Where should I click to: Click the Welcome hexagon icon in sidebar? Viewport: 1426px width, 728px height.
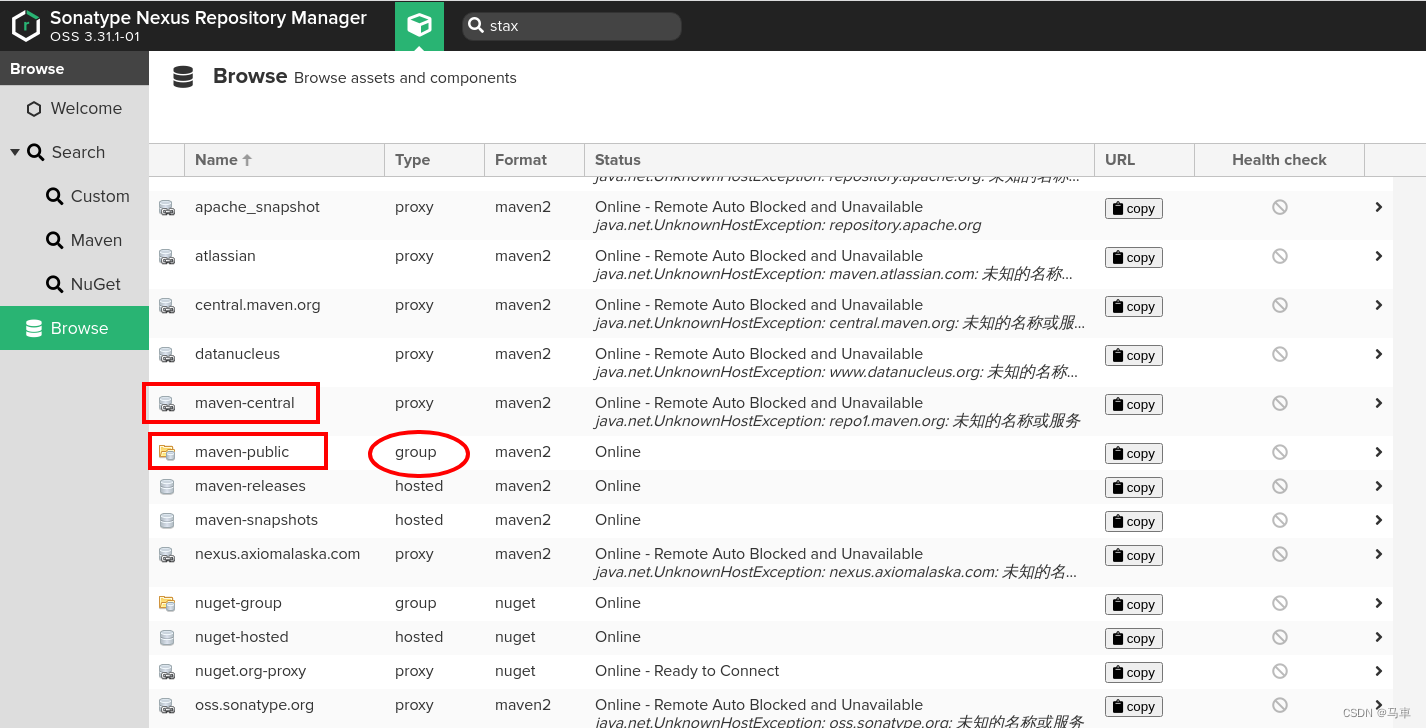33,108
